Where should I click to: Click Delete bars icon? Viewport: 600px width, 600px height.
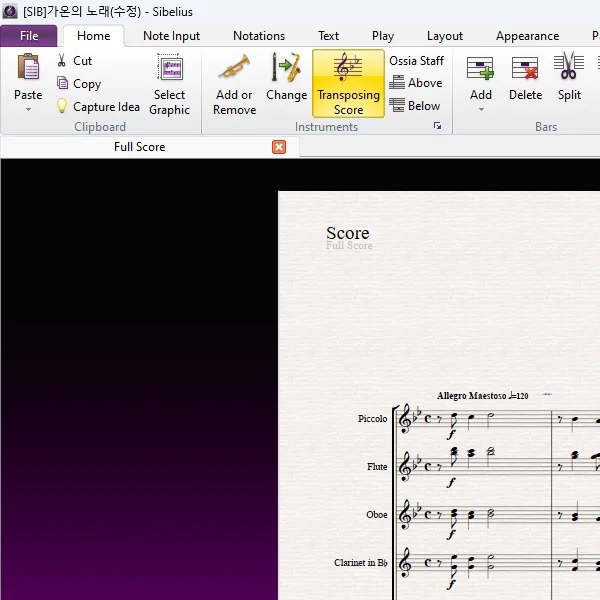point(525,68)
